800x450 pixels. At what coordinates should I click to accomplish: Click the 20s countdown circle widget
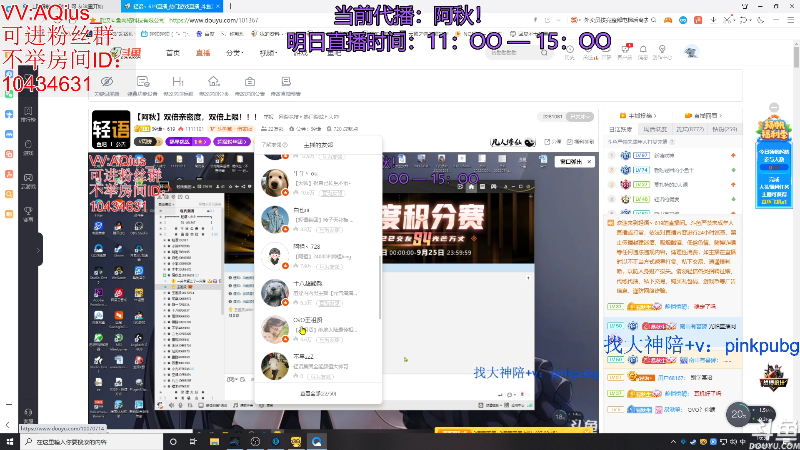[738, 414]
